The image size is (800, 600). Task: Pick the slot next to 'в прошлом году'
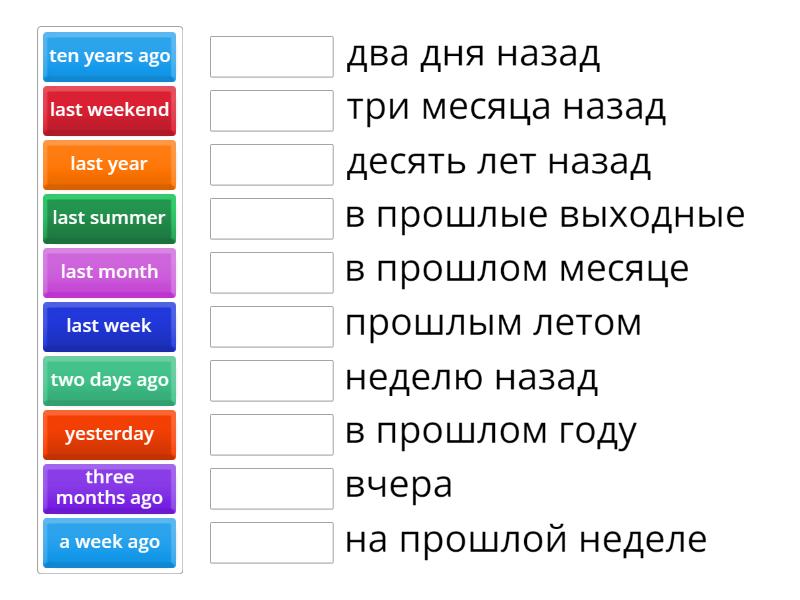tap(272, 434)
